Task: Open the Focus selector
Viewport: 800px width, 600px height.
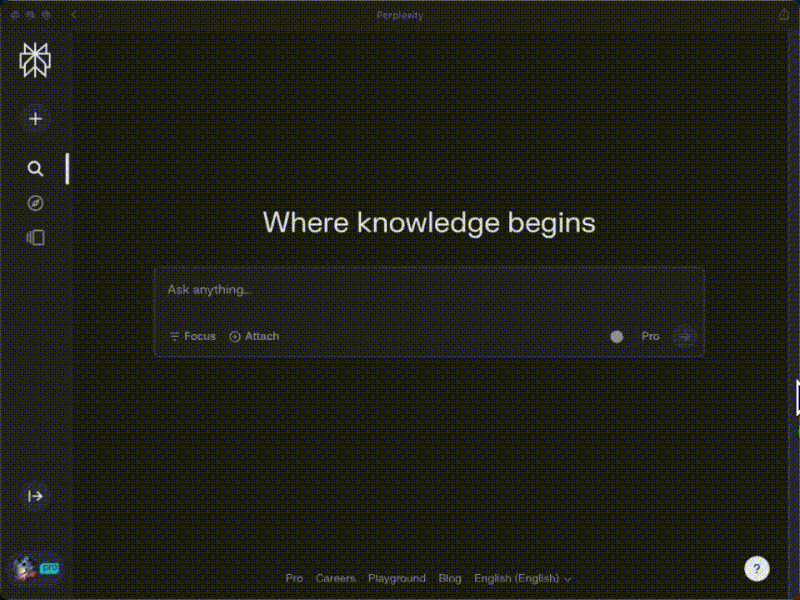Action: tap(192, 337)
